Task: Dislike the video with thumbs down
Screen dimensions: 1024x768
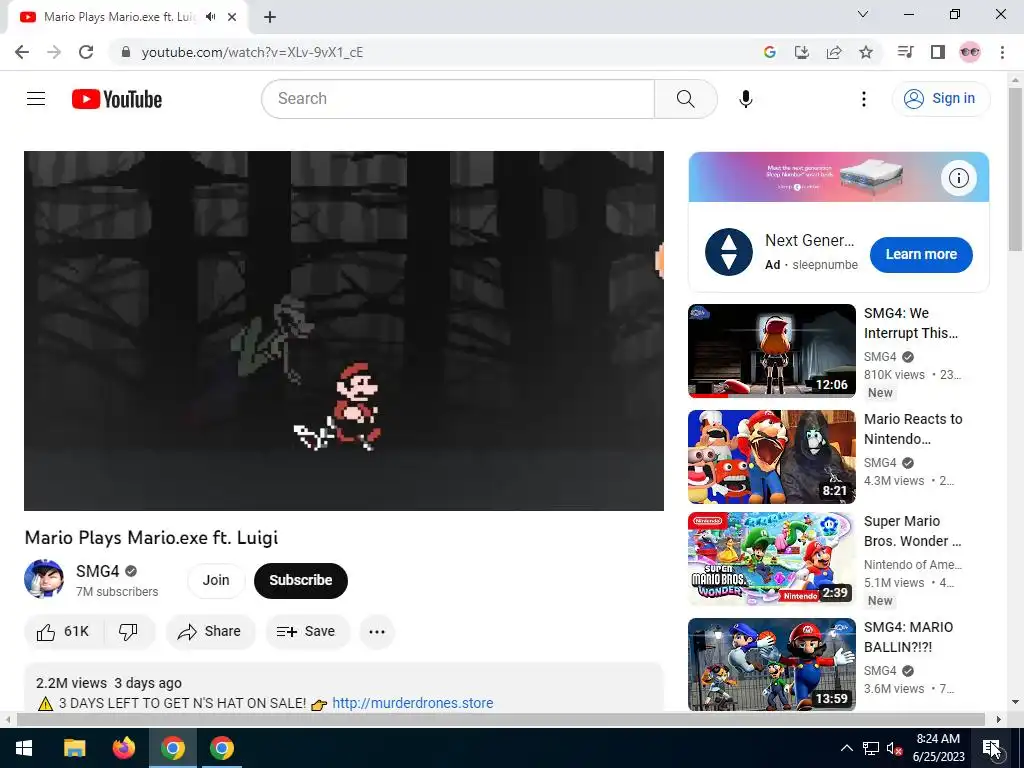Action: tap(129, 632)
